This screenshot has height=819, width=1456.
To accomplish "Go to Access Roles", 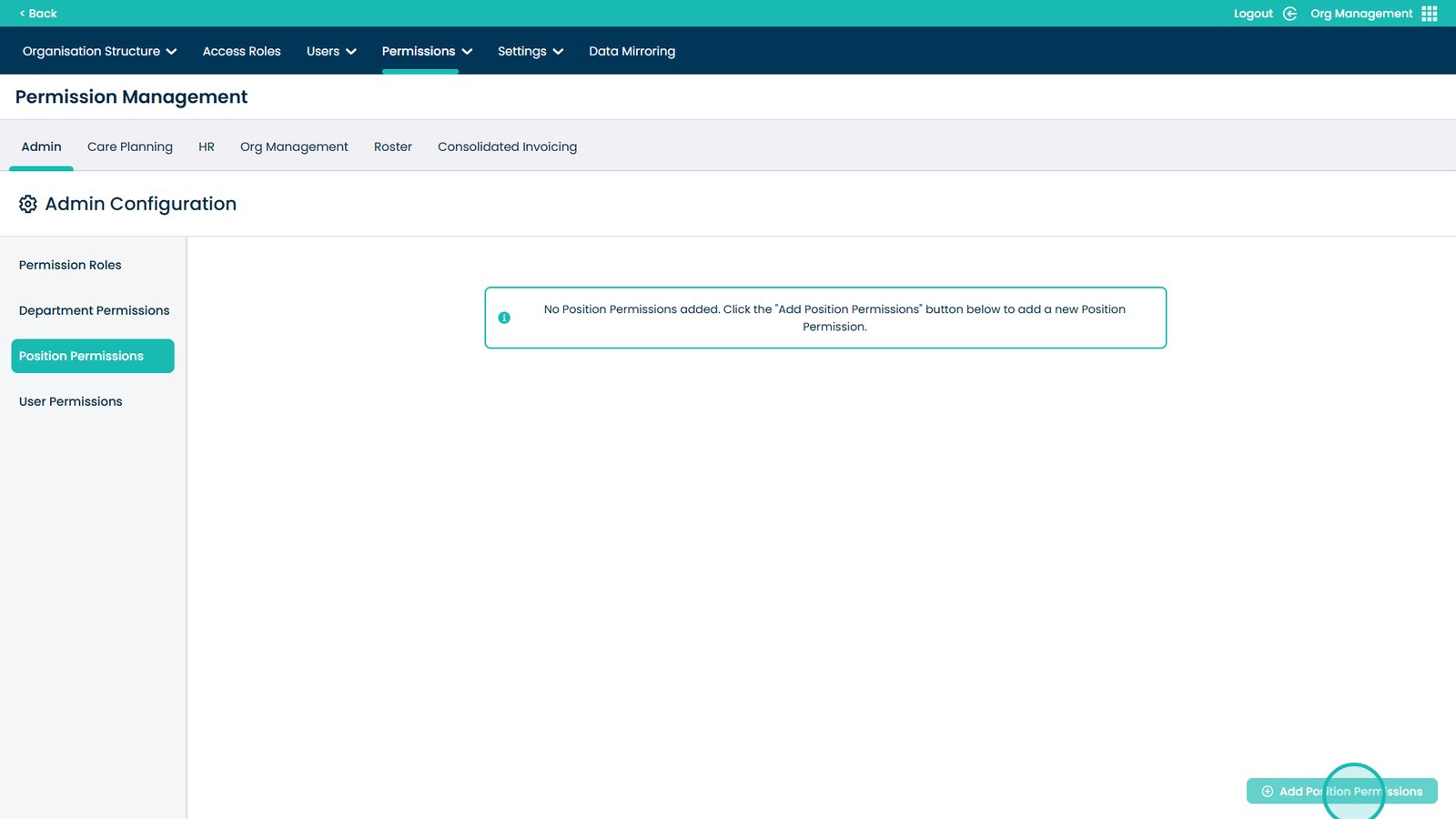I will 241,51.
